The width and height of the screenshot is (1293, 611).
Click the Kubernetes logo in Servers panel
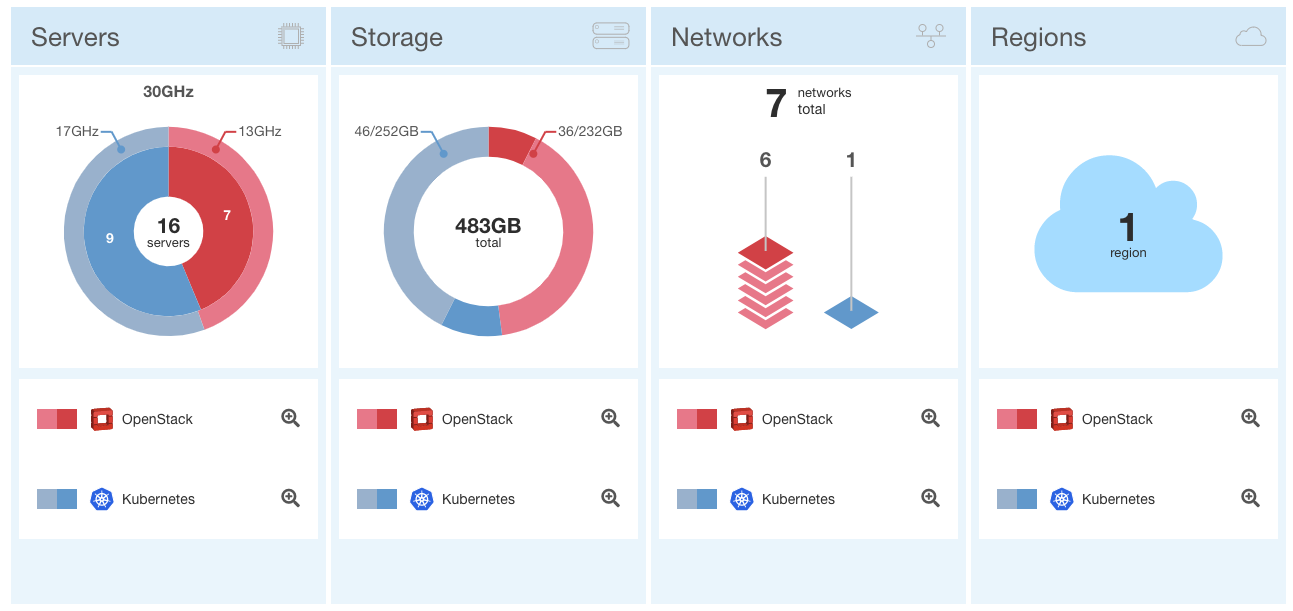tap(101, 499)
